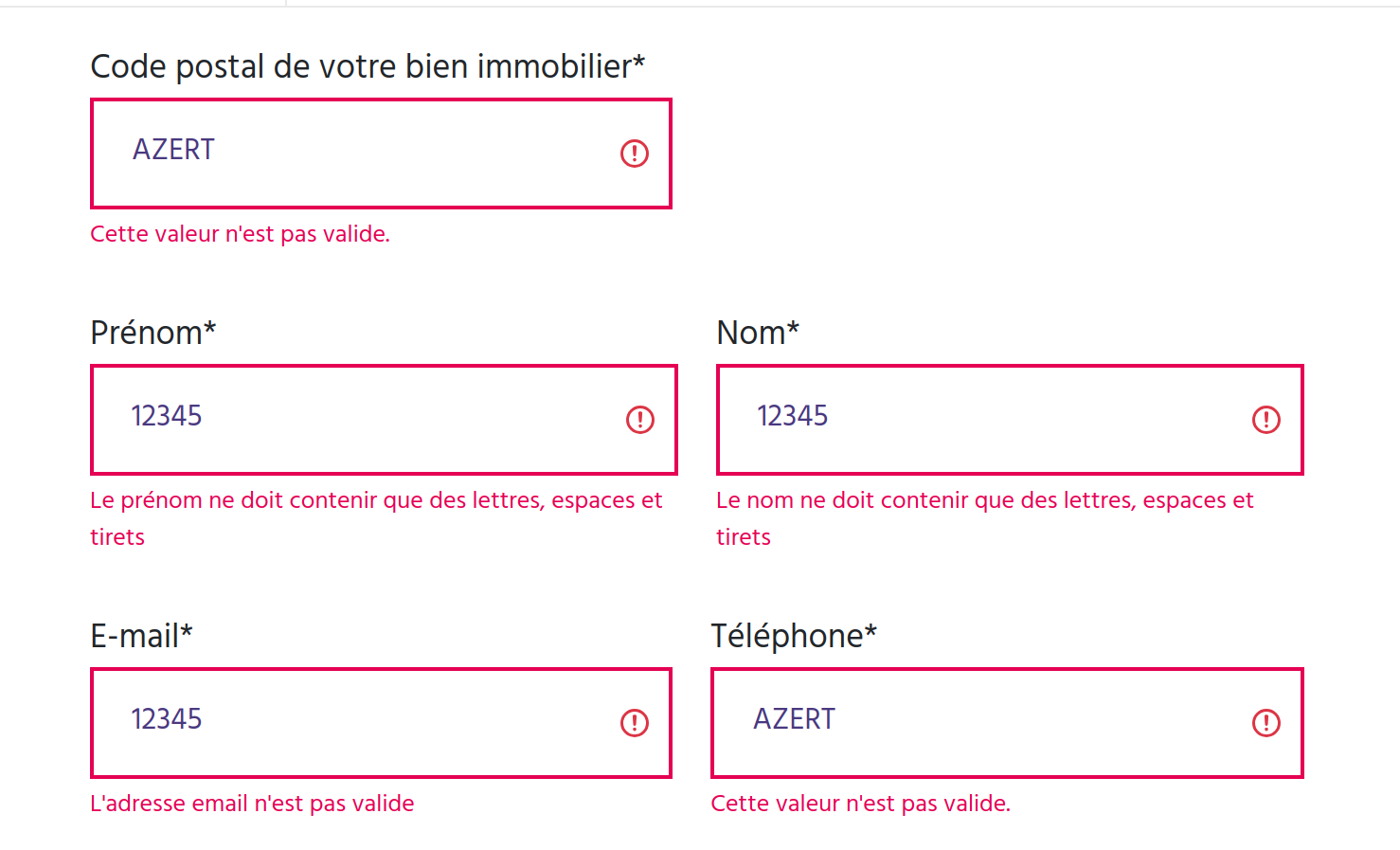Click the Prénom field label
This screenshot has height=850, width=1400.
(x=153, y=333)
